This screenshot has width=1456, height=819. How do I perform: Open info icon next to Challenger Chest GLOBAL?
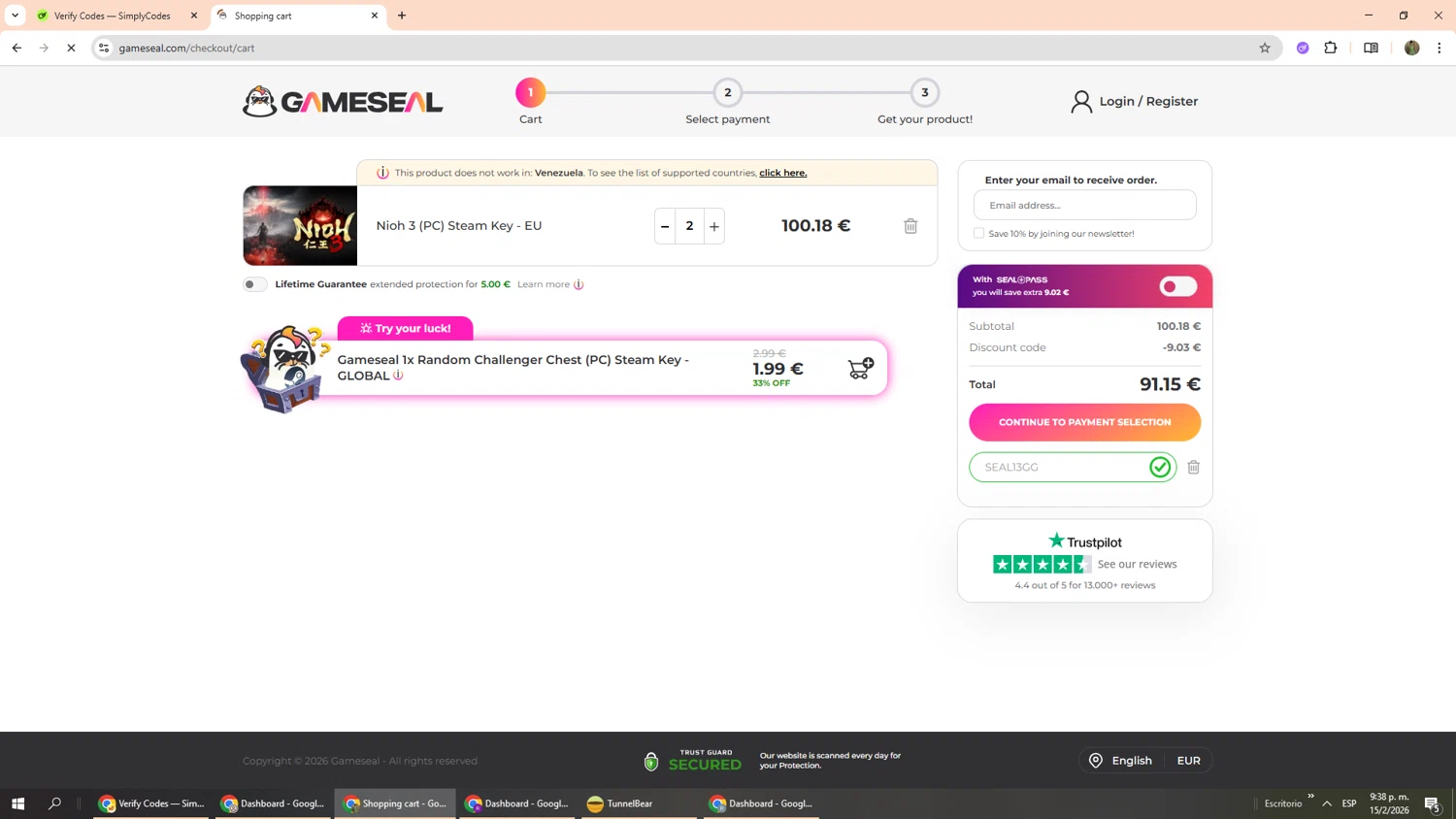coord(398,376)
